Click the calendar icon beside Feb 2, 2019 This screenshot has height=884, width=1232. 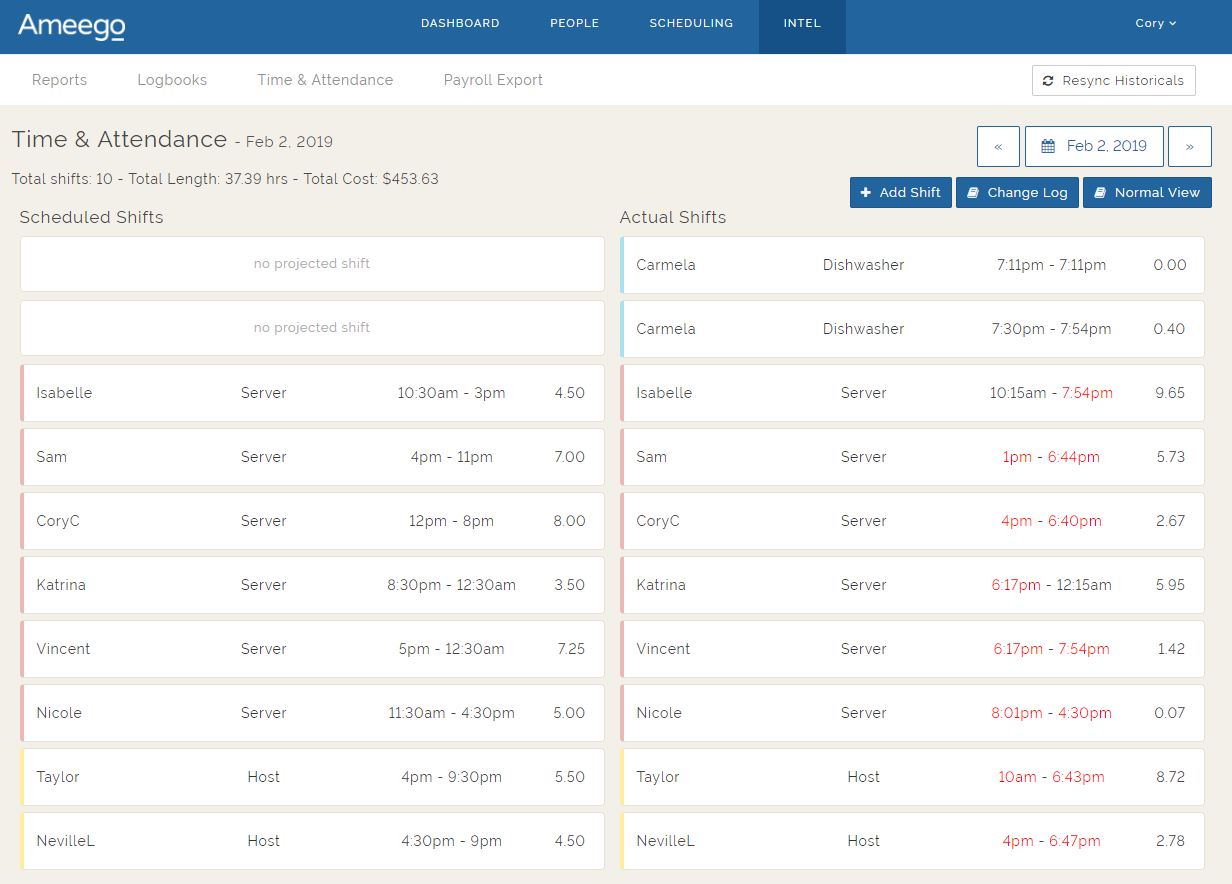coord(1048,146)
